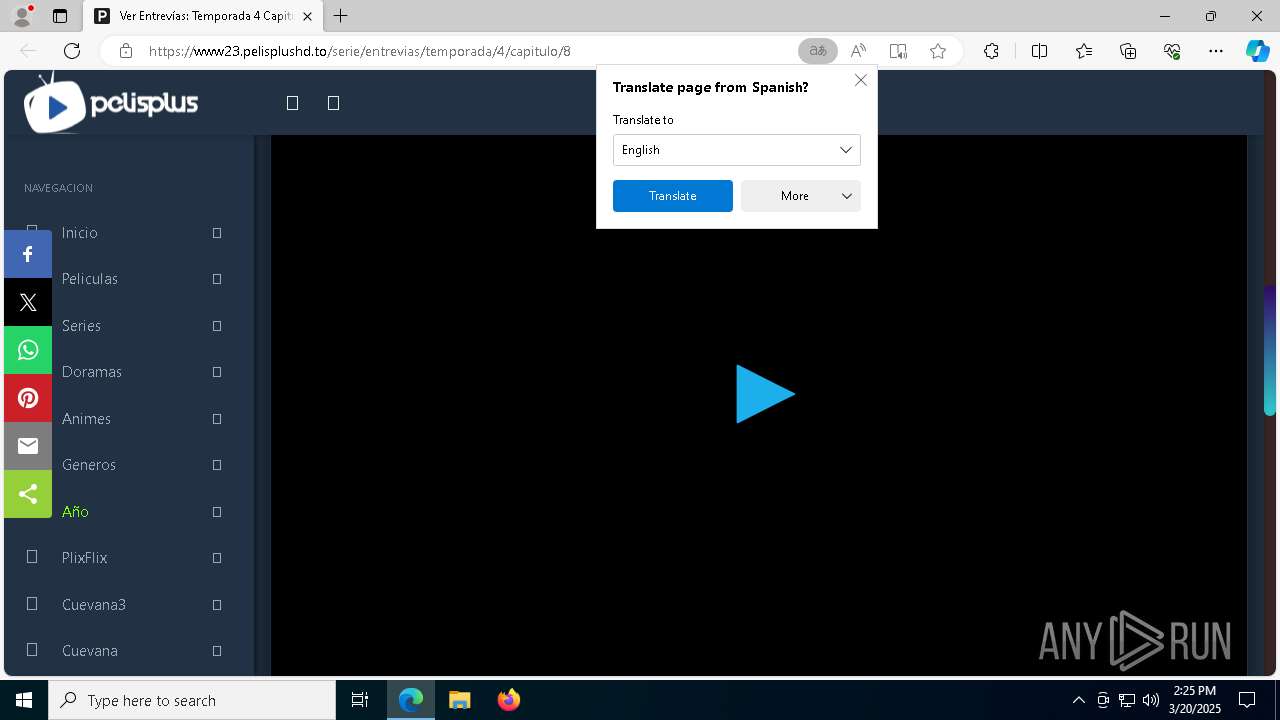Click the Pelisplus logo

point(111,103)
